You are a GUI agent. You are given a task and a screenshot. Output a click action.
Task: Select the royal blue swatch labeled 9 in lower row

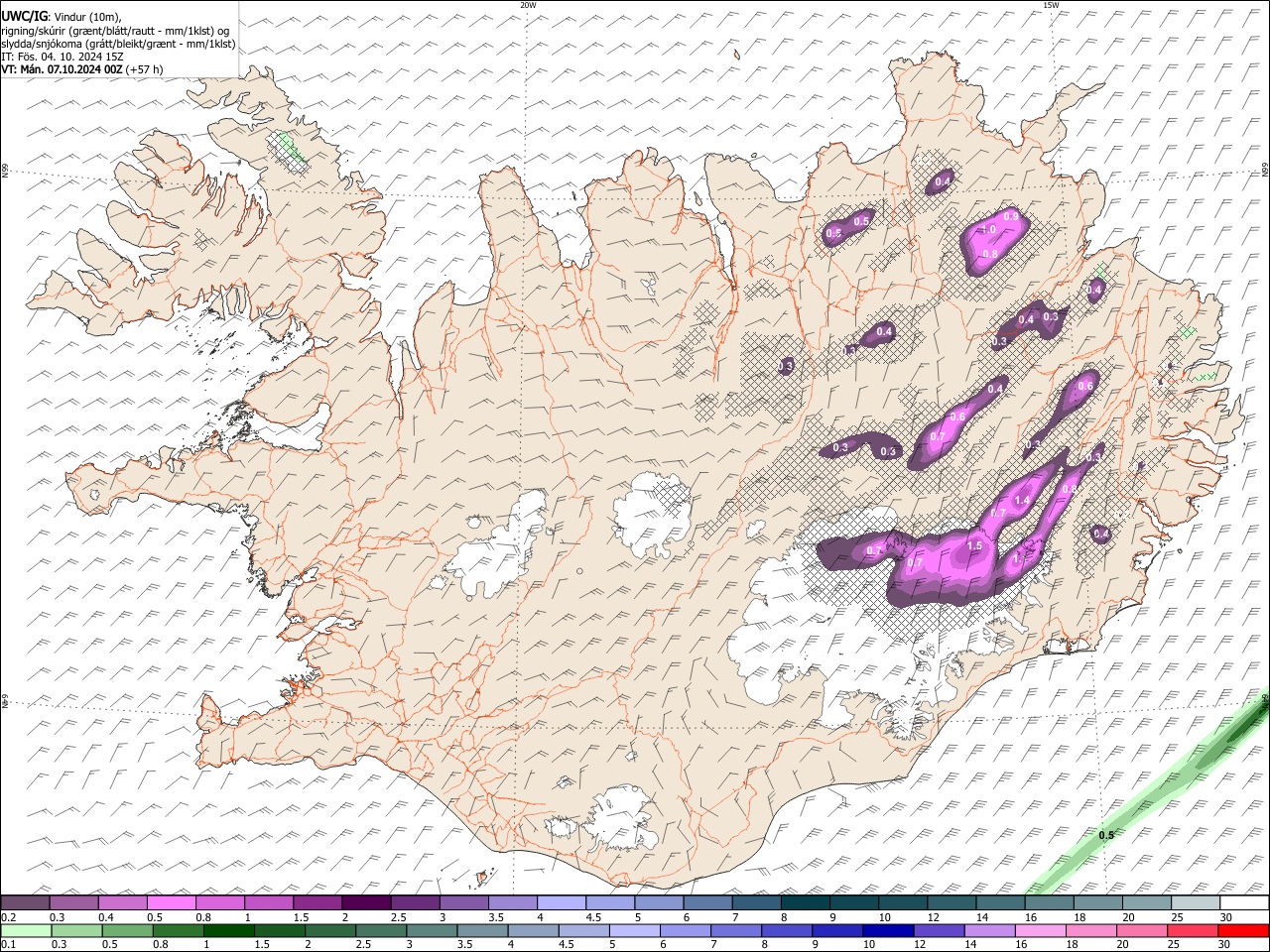pos(837,930)
